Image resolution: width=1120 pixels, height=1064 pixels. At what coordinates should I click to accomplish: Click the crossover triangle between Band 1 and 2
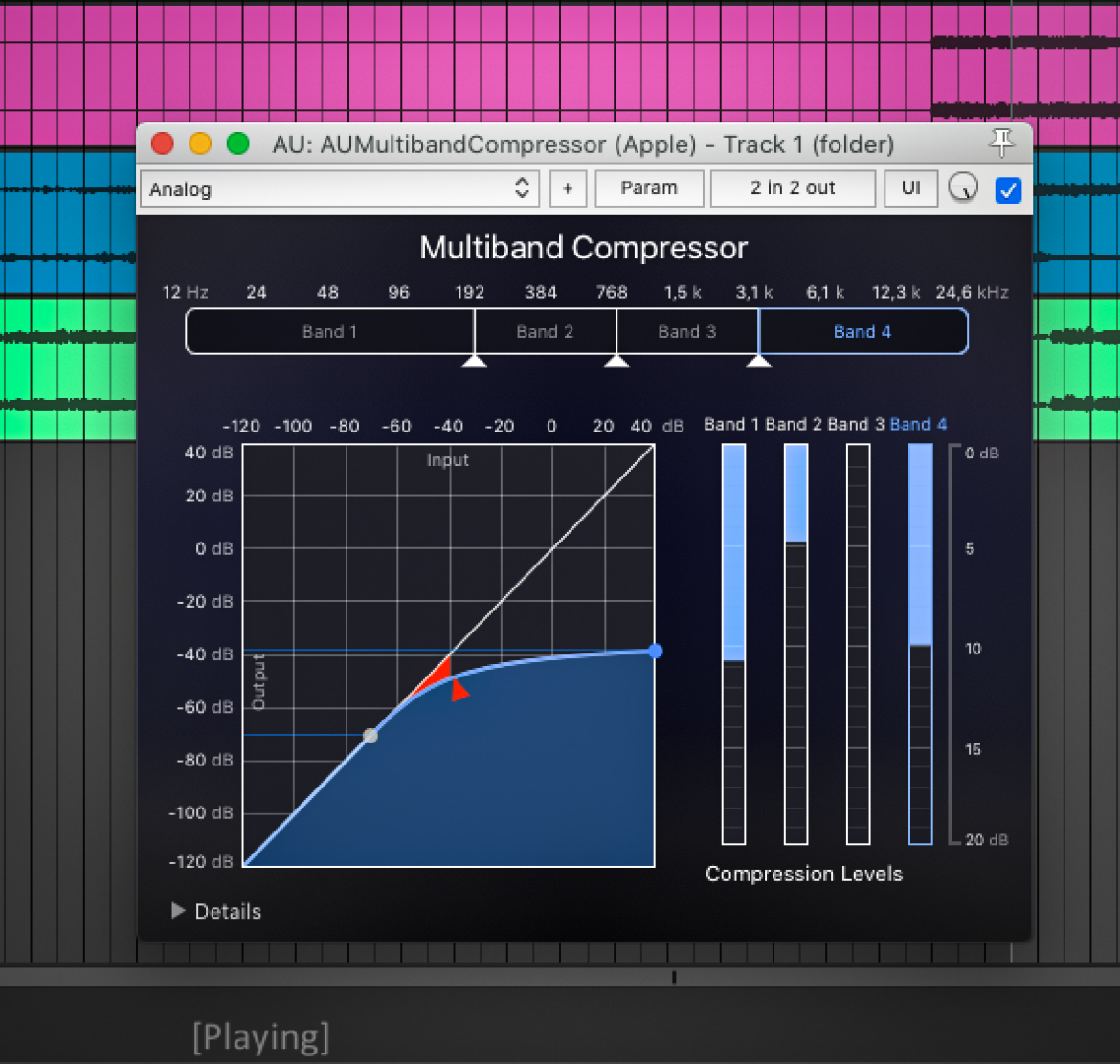[x=474, y=362]
